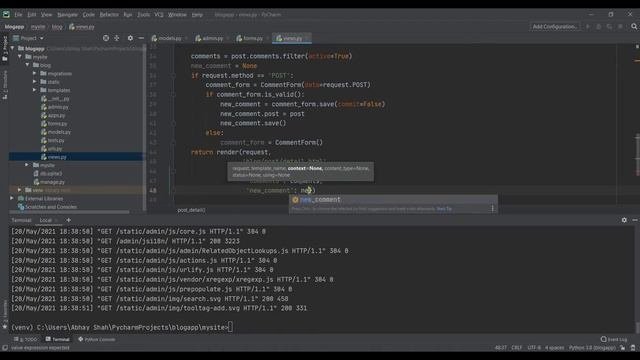Collapse the blog folder in tree
The image size is (640, 360).
click(27, 65)
